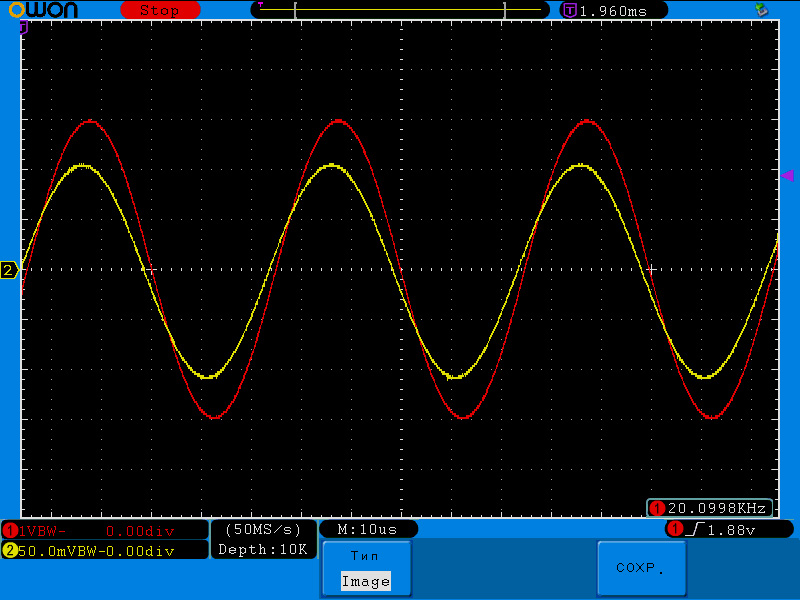800x600 pixels.
Task: Click the purple T marker at top-left of grid
Action: [23, 28]
